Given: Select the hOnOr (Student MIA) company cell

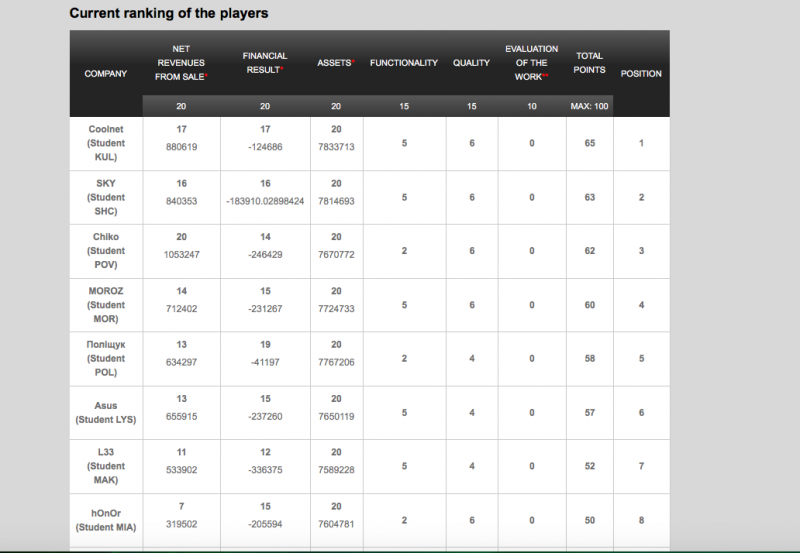Looking at the screenshot, I should [x=105, y=520].
